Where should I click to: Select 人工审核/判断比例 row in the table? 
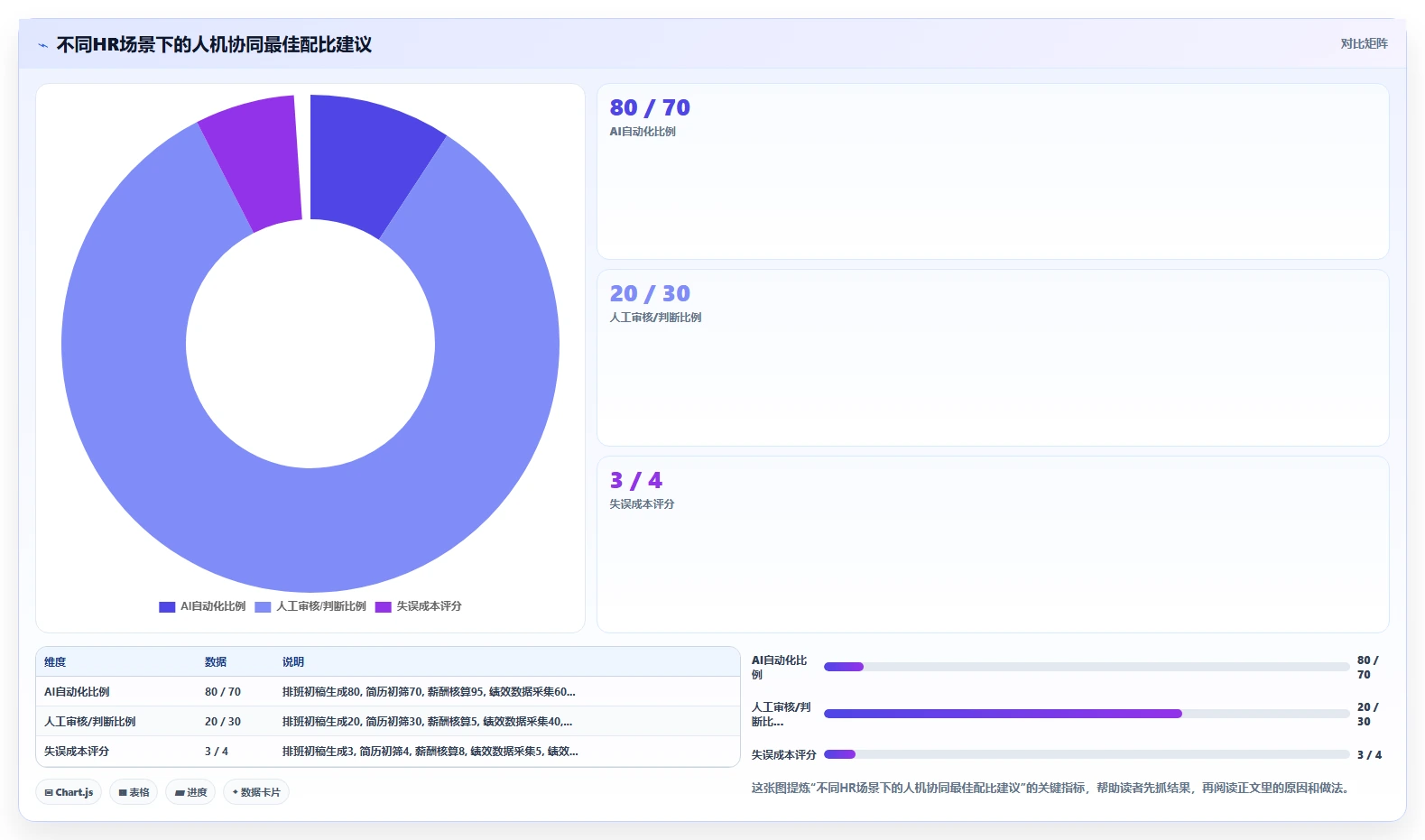388,722
